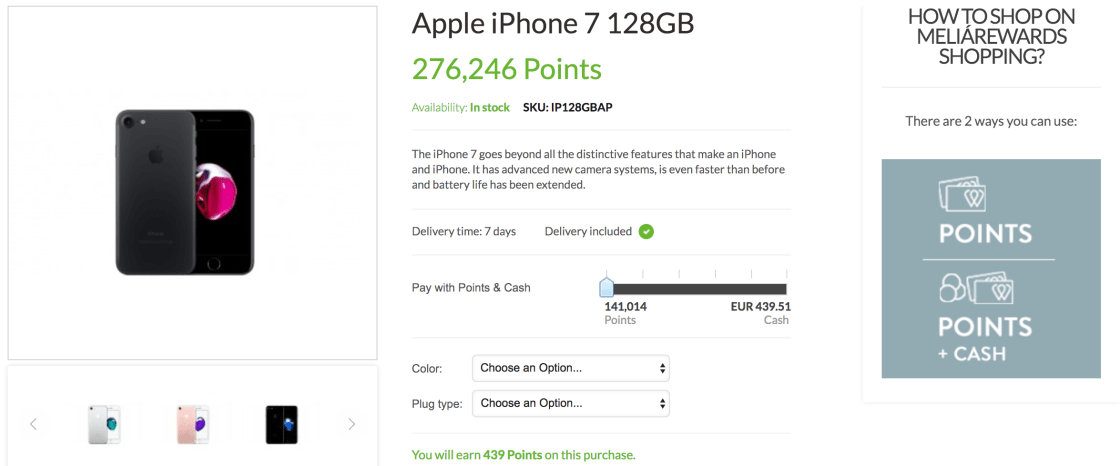Click the POINTS + CASH option label
Screen dimensions: 1120x466
point(985,339)
